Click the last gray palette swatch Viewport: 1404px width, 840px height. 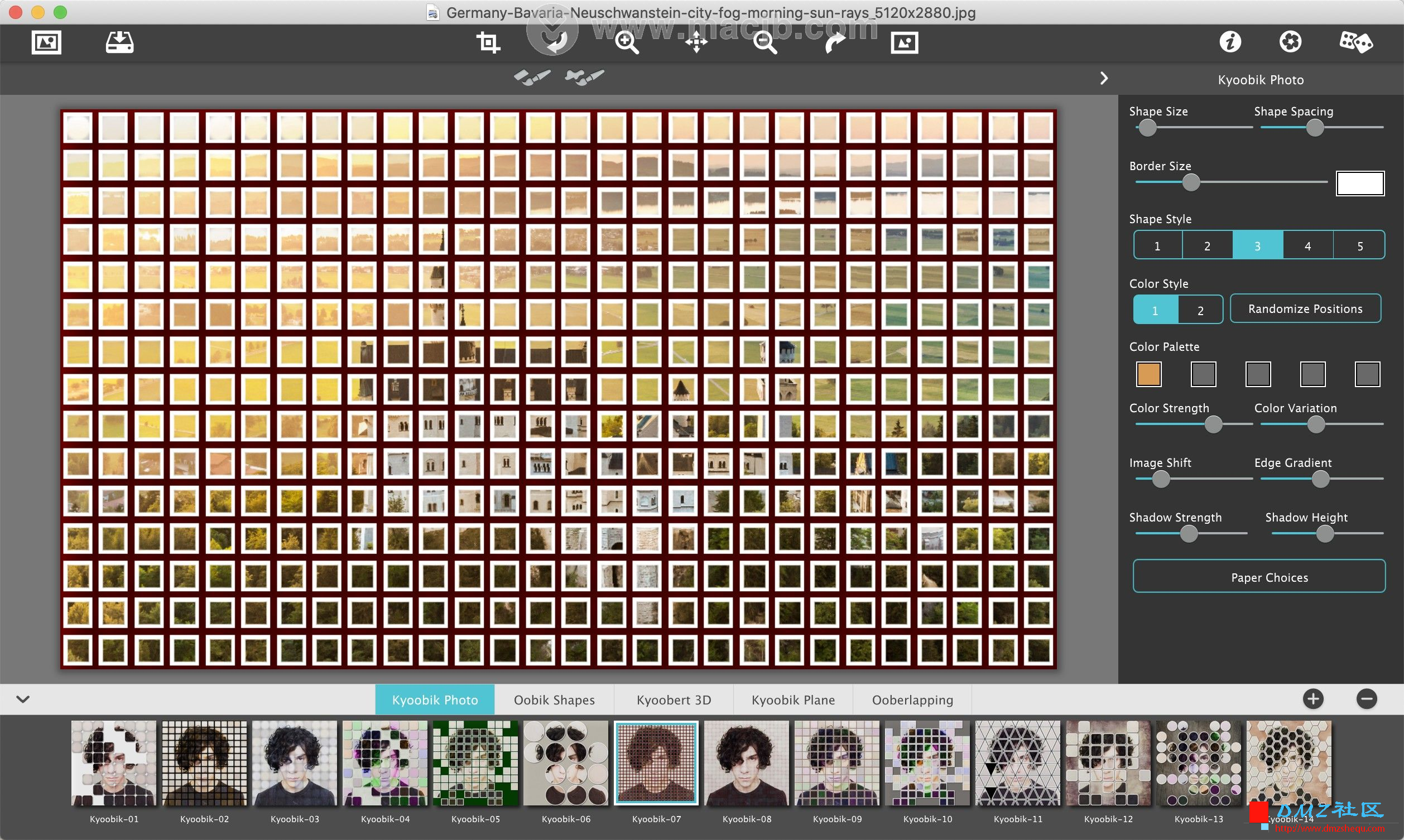pyautogui.click(x=1368, y=374)
